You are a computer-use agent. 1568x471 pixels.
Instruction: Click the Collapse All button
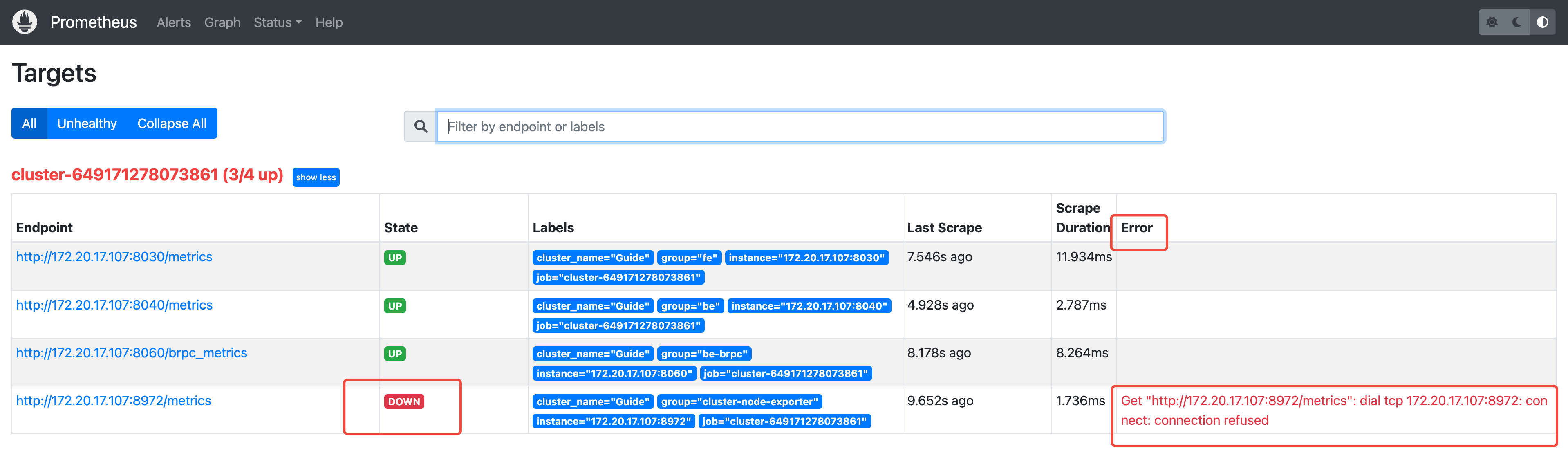click(x=172, y=123)
